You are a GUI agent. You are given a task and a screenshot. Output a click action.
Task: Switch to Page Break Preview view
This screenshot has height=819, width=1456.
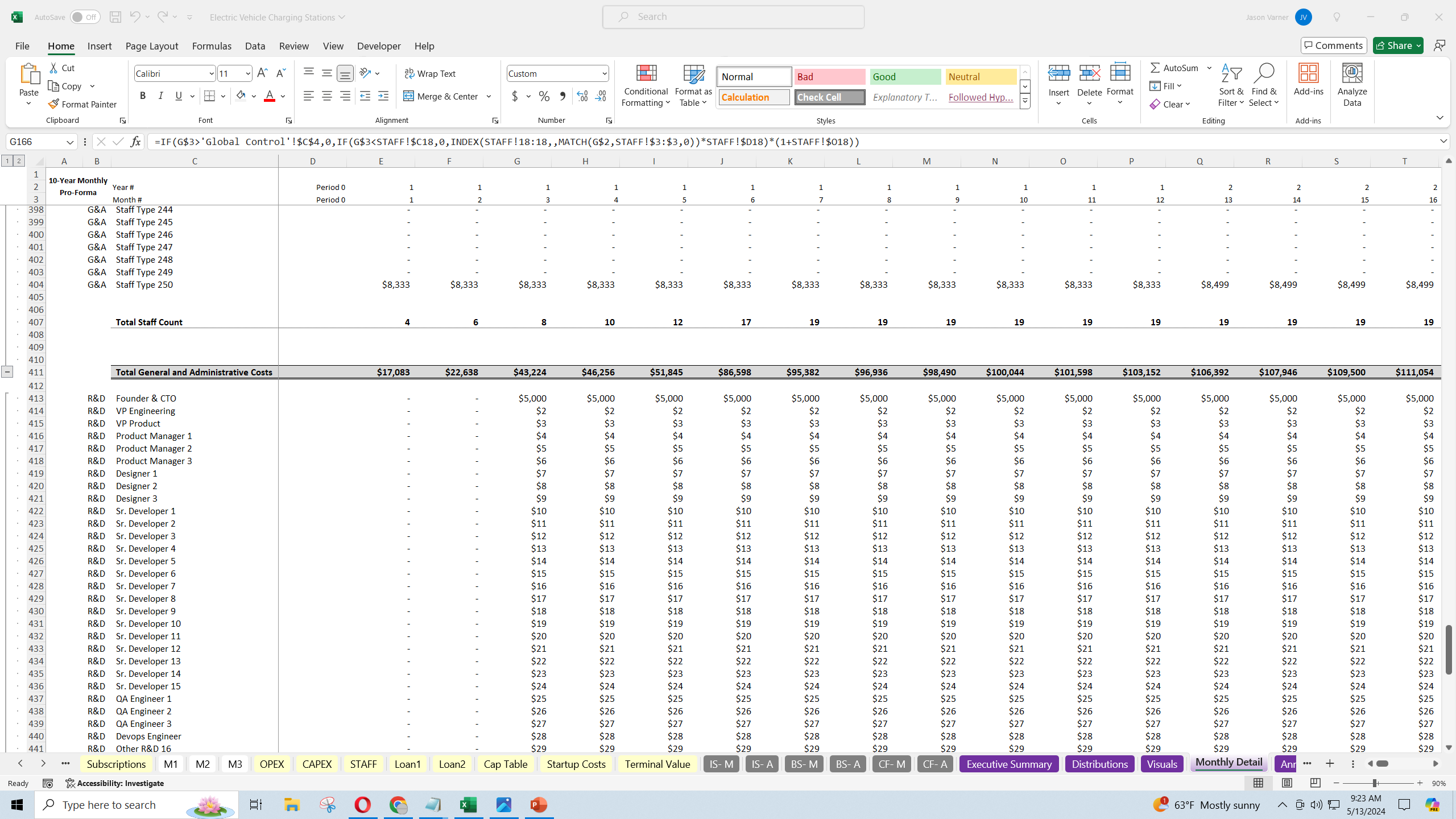[x=1316, y=783]
